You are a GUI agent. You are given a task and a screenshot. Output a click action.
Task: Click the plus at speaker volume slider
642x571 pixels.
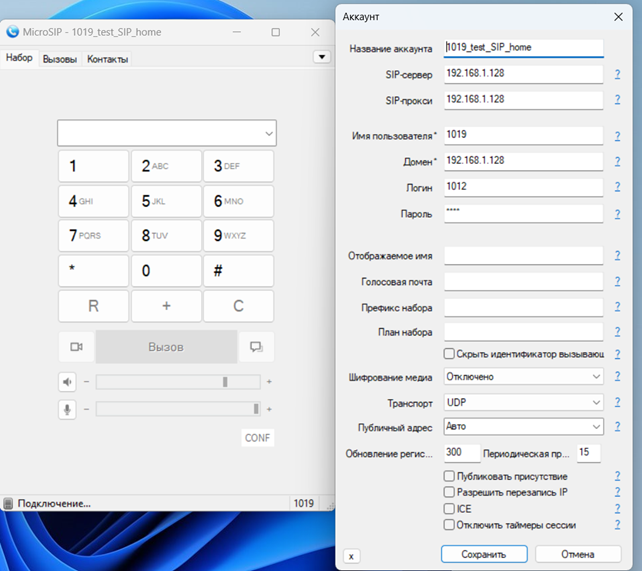[269, 381]
